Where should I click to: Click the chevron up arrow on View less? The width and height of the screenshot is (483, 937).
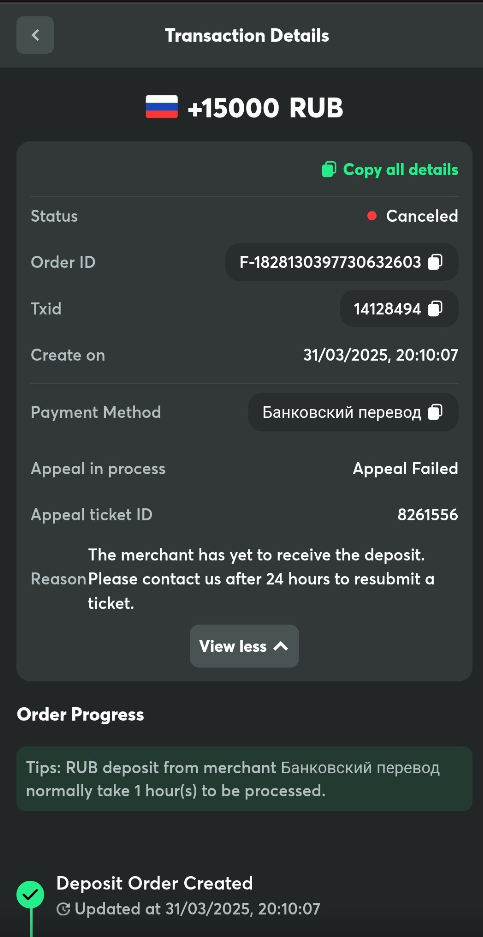tap(280, 646)
